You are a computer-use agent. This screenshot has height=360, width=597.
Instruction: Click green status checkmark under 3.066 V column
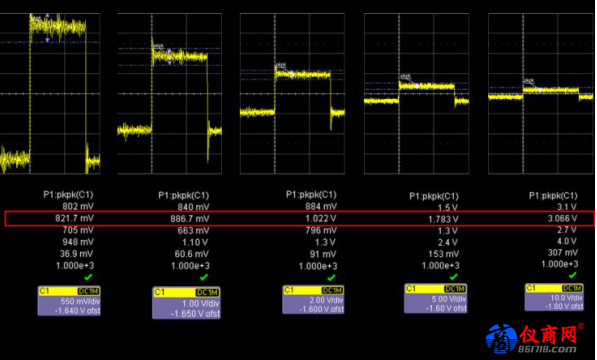(572, 275)
